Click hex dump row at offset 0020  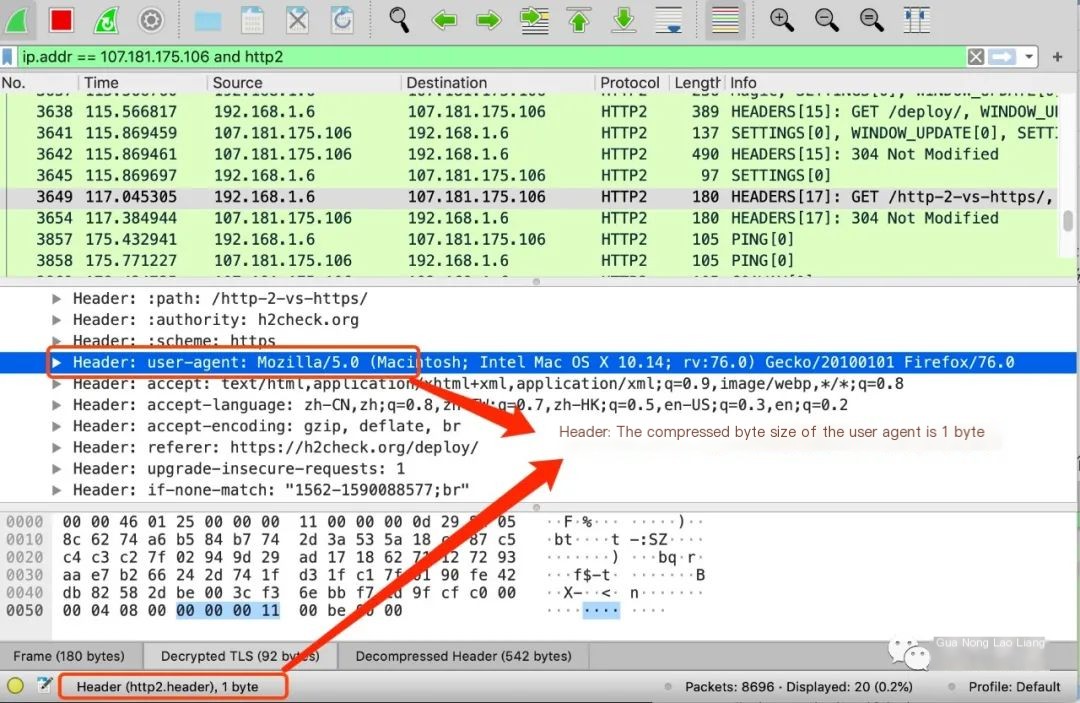coord(355,557)
